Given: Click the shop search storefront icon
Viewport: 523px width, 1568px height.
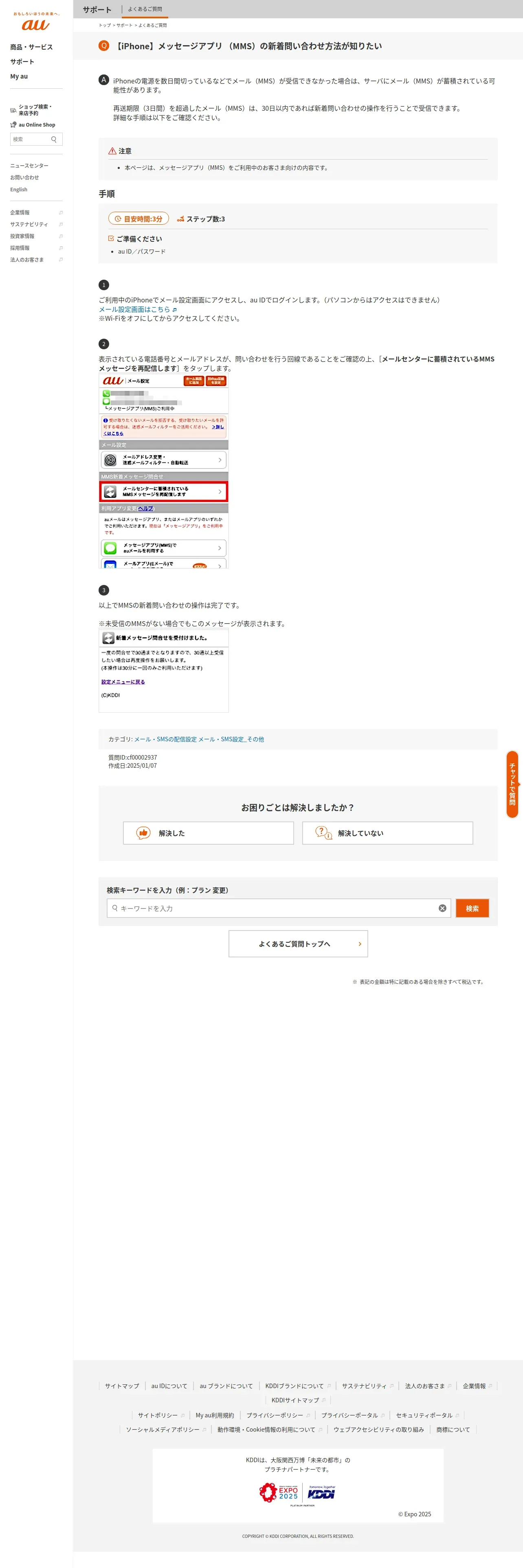Looking at the screenshot, I should point(13,110).
